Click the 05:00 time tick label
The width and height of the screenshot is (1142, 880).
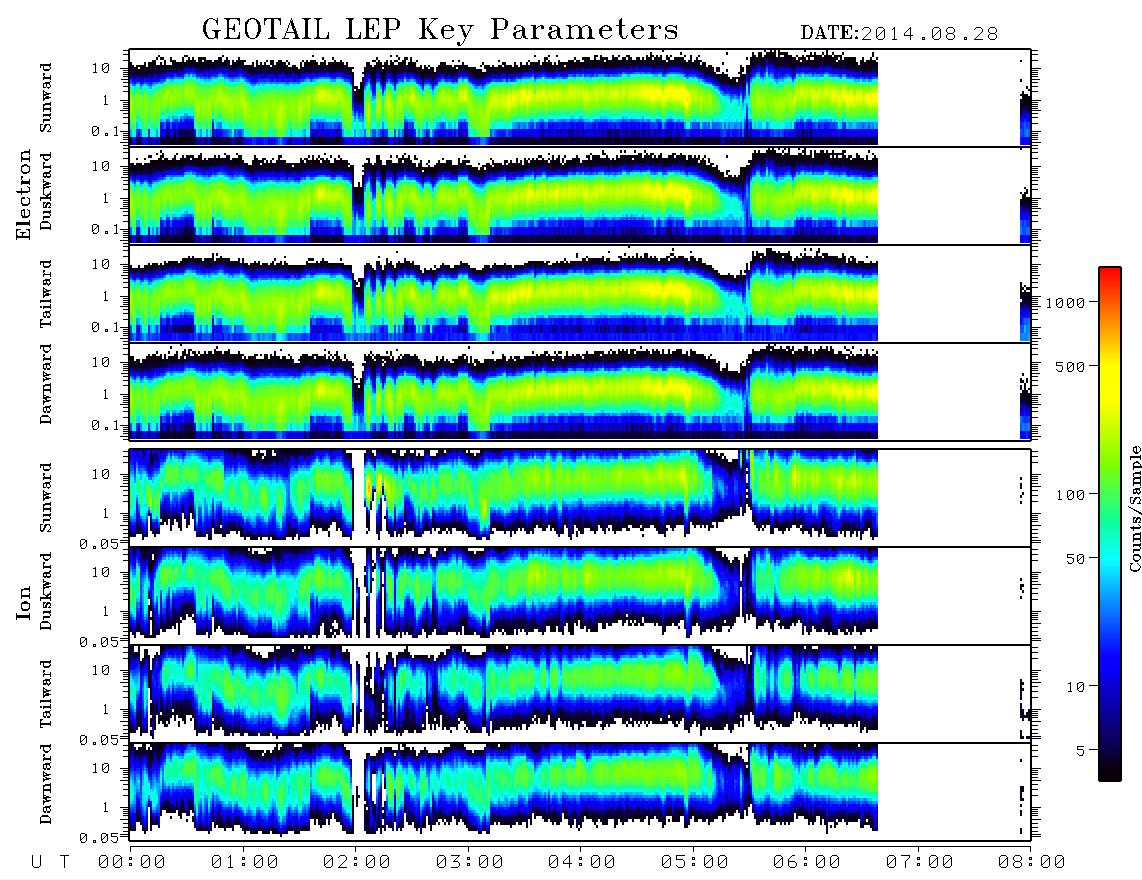695,863
